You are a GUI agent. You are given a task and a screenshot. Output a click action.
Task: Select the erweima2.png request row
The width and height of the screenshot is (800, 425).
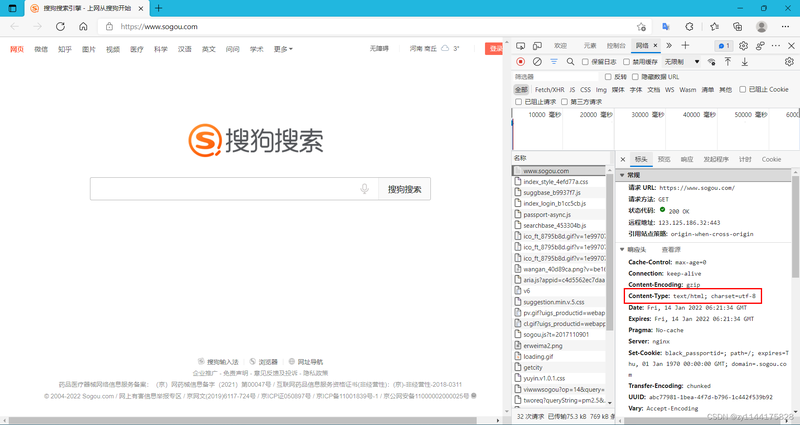click(x=559, y=346)
